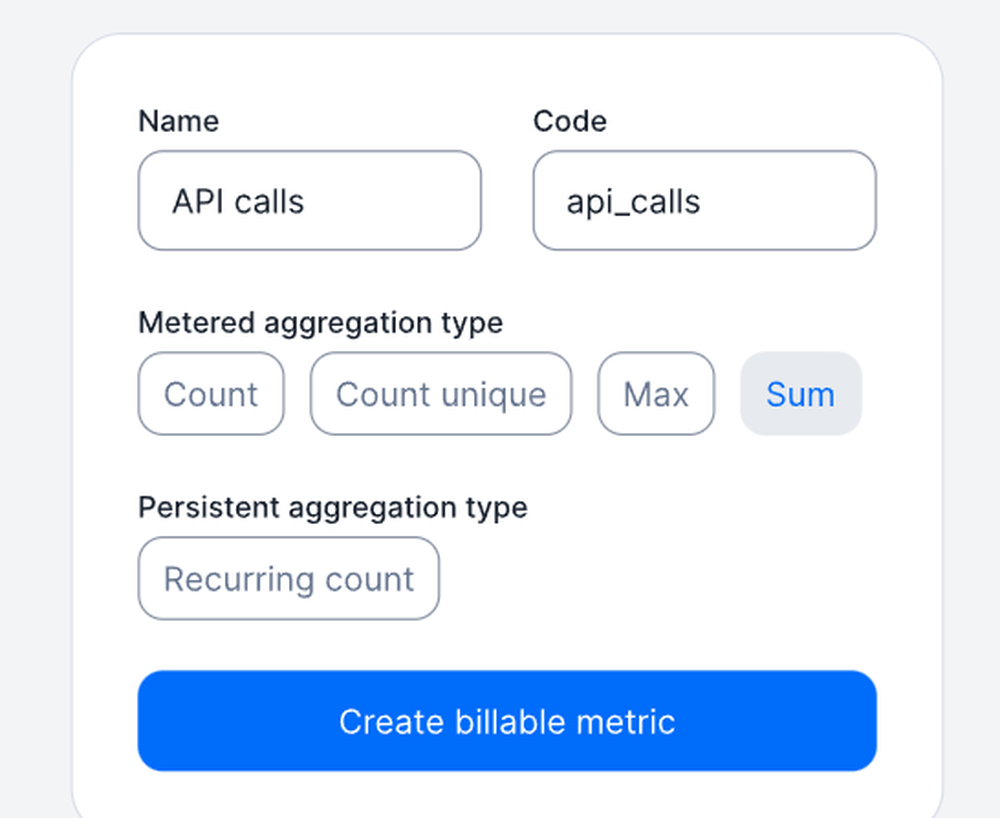Switch metered aggregation to Count

(211, 394)
